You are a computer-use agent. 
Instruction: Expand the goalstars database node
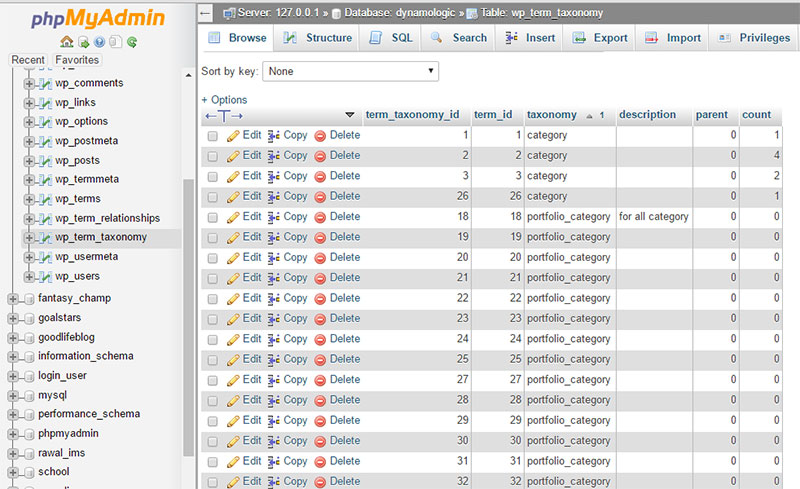click(13, 319)
